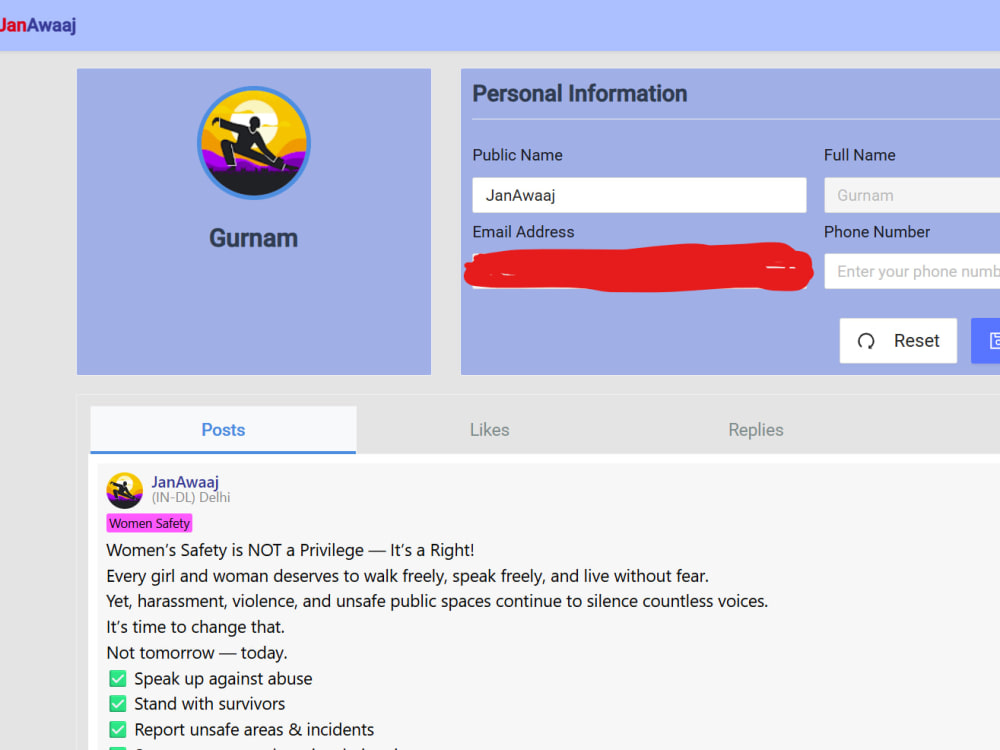Click the Email Address label

coord(523,232)
